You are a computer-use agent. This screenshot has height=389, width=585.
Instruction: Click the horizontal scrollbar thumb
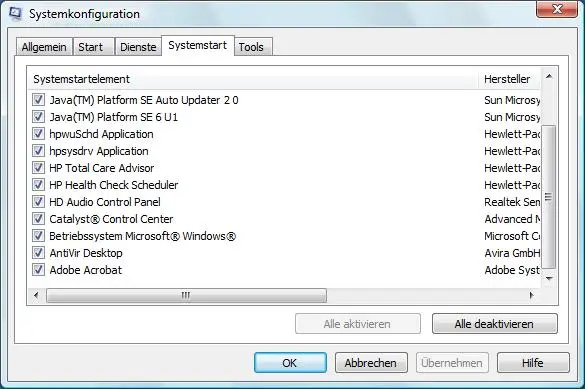(x=186, y=295)
